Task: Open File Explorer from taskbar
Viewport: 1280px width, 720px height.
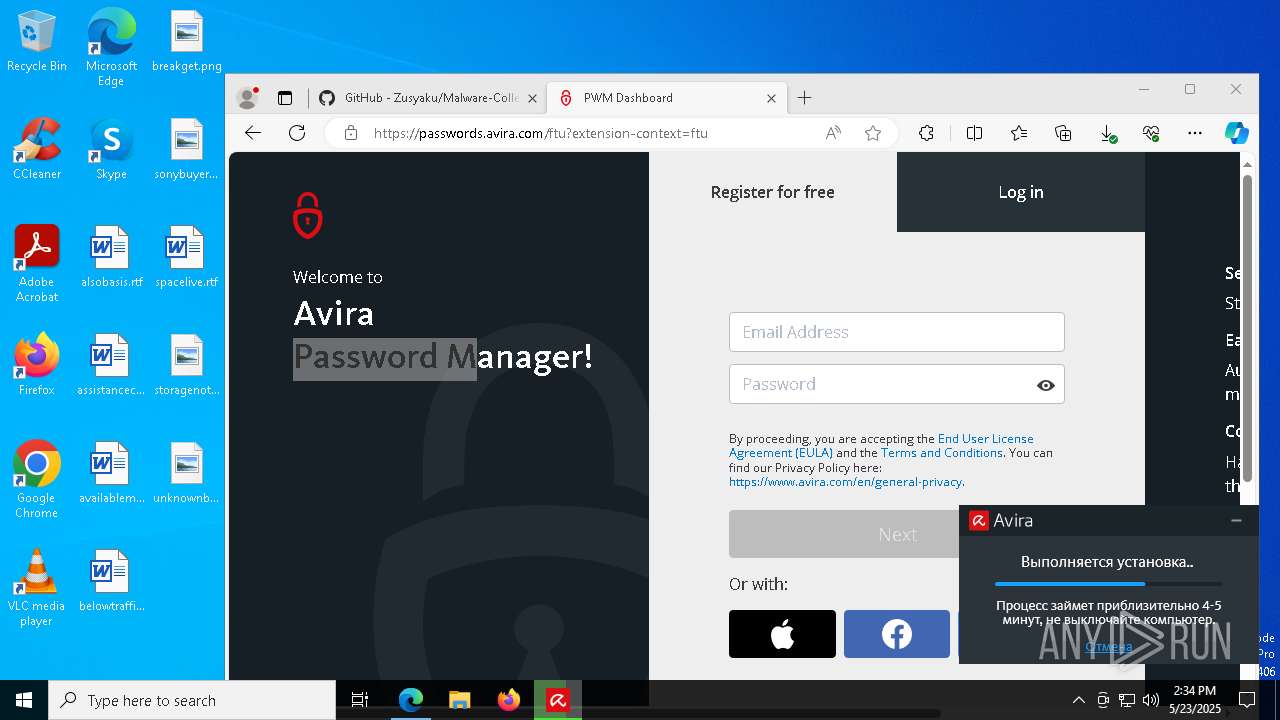Action: click(x=460, y=700)
